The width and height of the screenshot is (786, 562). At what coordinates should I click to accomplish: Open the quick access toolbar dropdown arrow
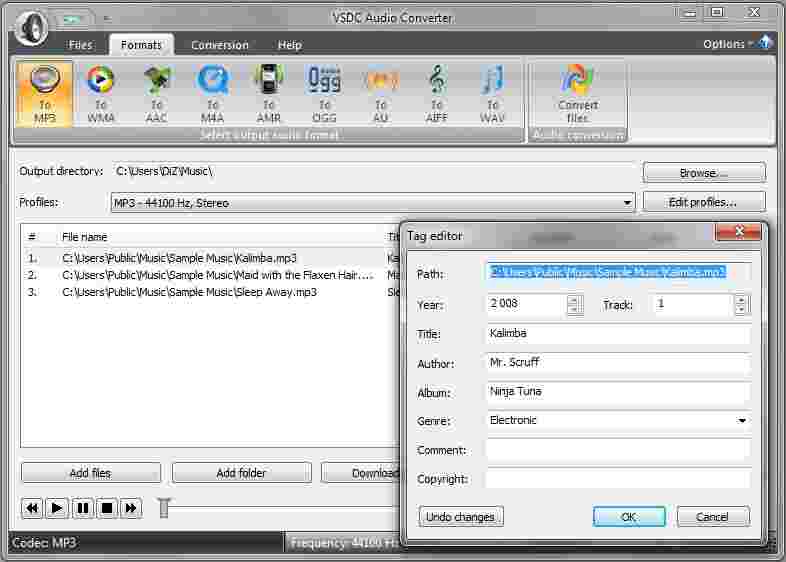coord(106,19)
